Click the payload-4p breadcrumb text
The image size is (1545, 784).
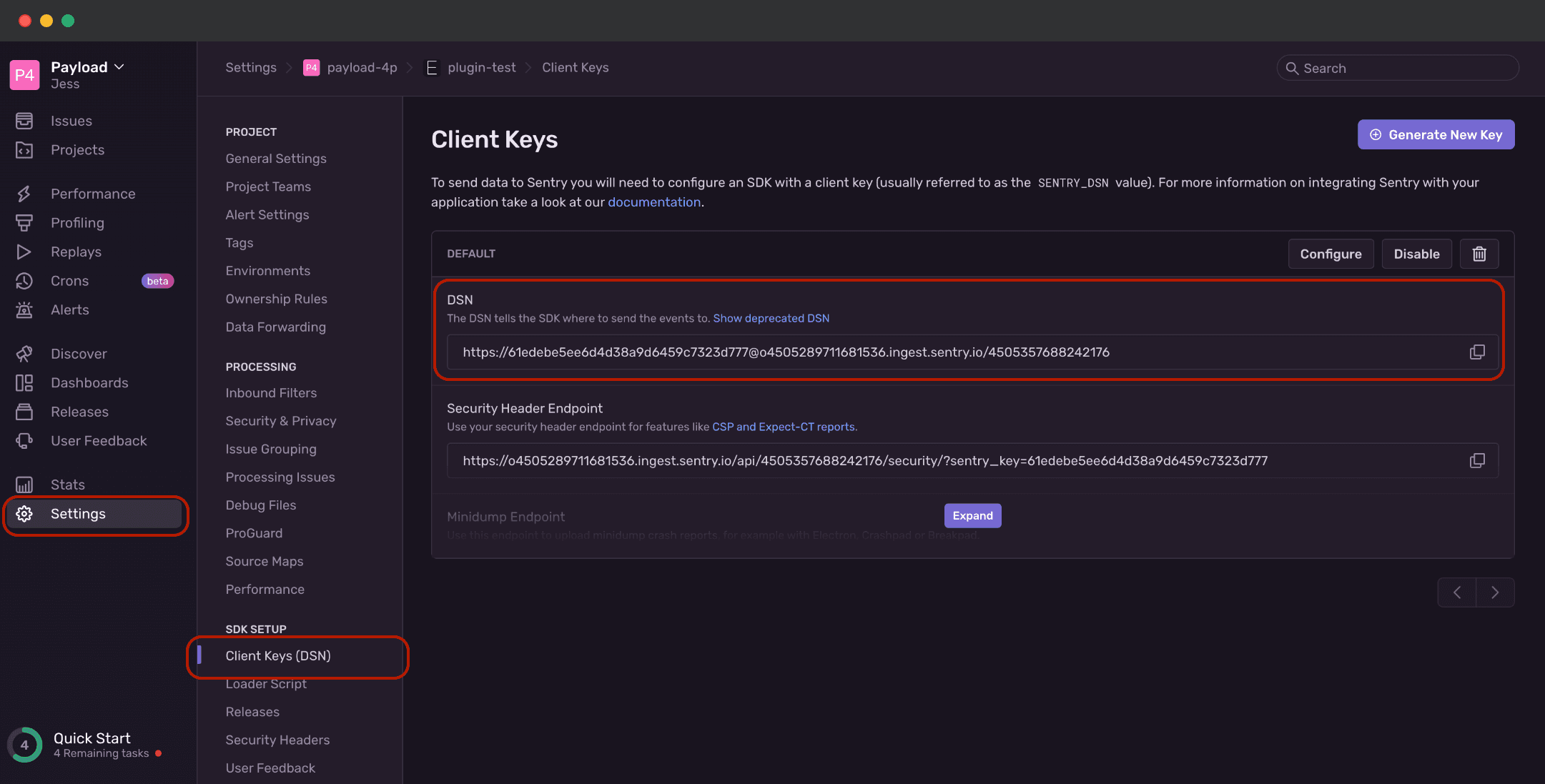(x=362, y=67)
